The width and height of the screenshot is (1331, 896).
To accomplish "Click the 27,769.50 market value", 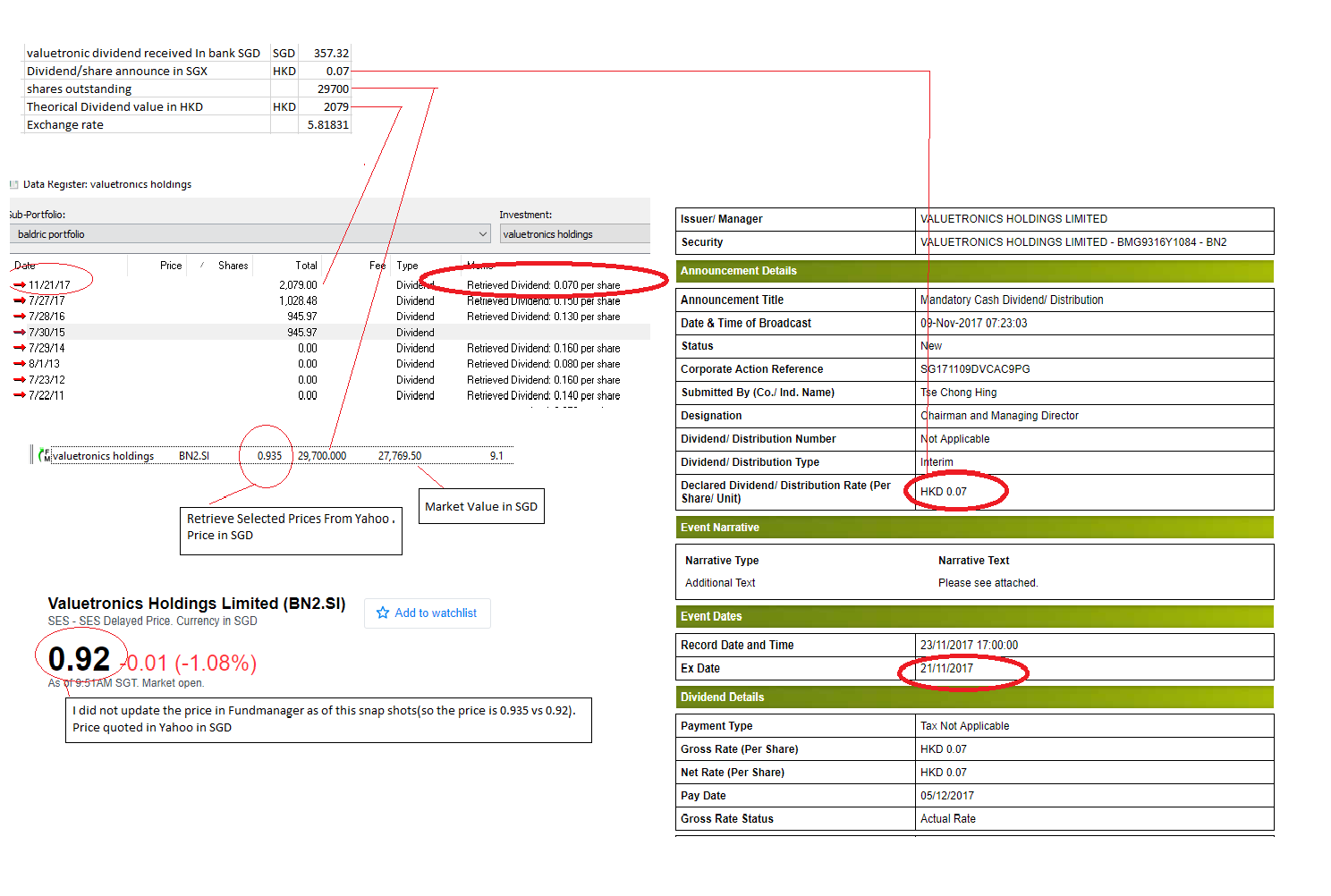I will point(400,456).
